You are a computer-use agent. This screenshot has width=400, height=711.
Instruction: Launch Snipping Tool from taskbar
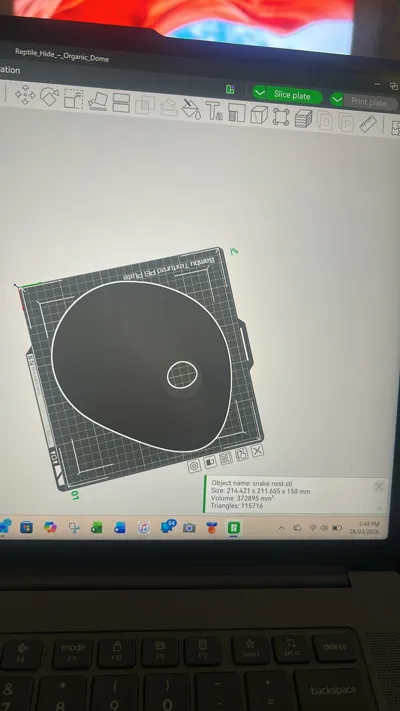point(74,527)
